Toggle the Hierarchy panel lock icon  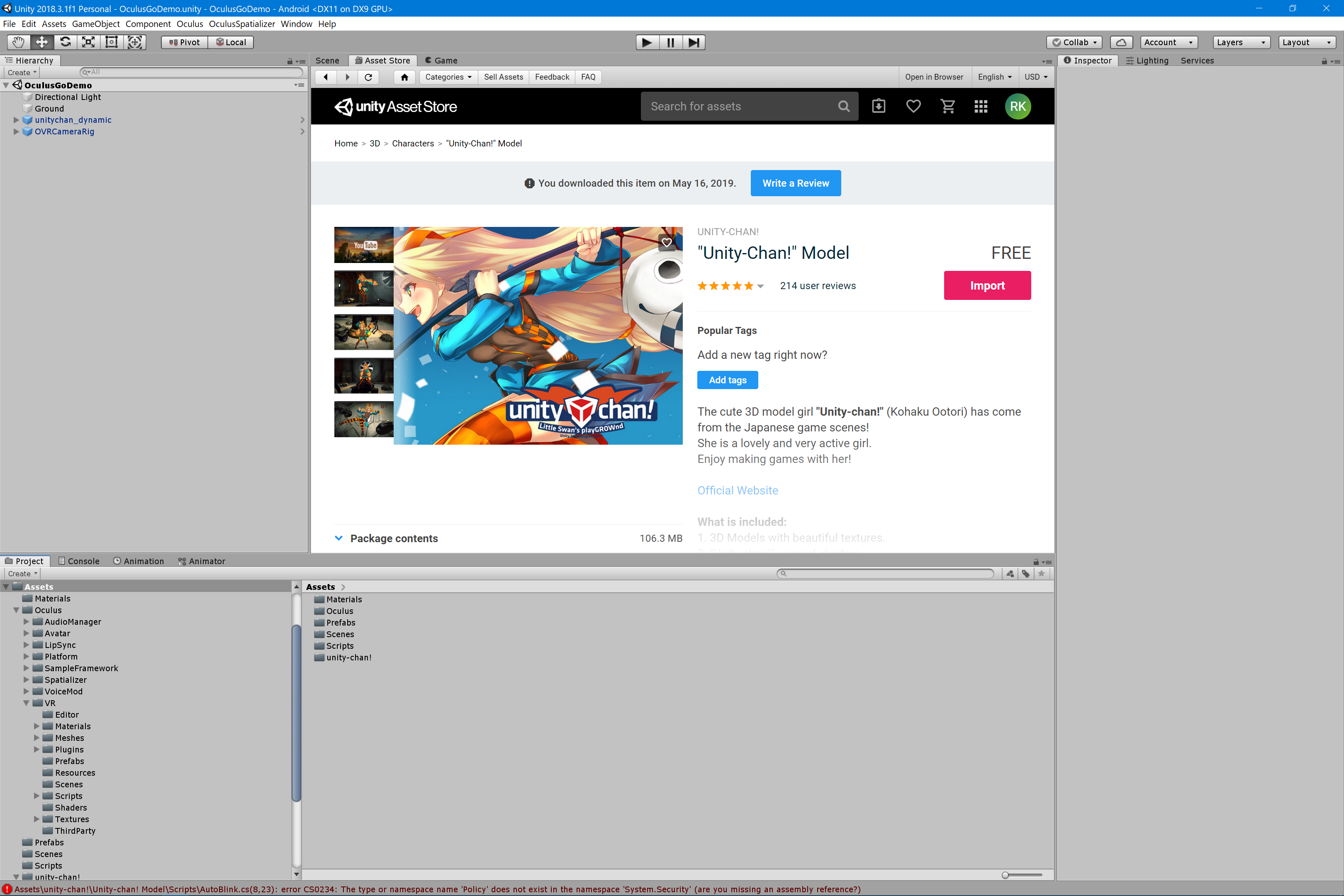tap(290, 61)
